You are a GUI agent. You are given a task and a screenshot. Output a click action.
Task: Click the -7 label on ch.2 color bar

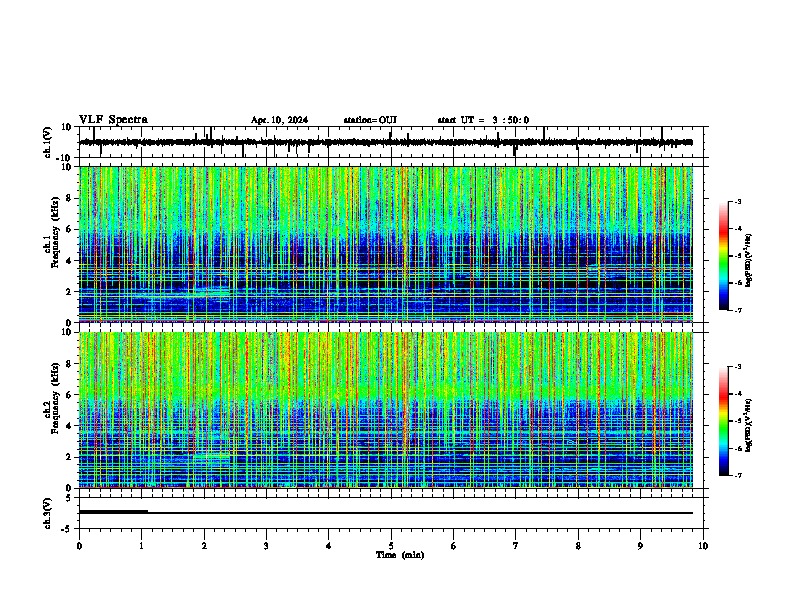coord(738,475)
